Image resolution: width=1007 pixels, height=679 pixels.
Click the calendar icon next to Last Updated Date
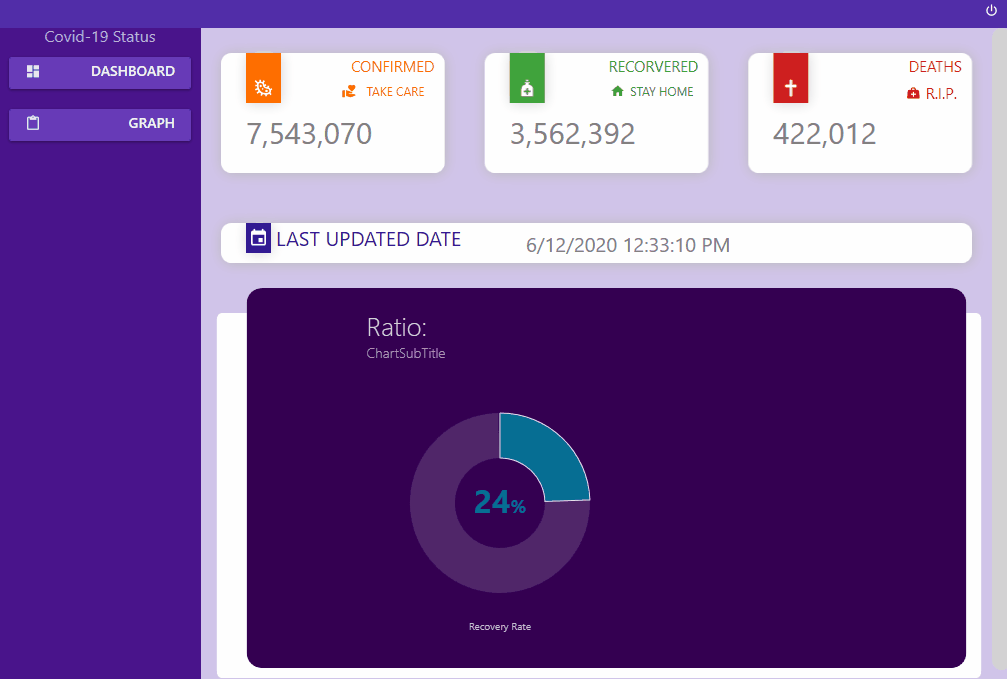(258, 238)
